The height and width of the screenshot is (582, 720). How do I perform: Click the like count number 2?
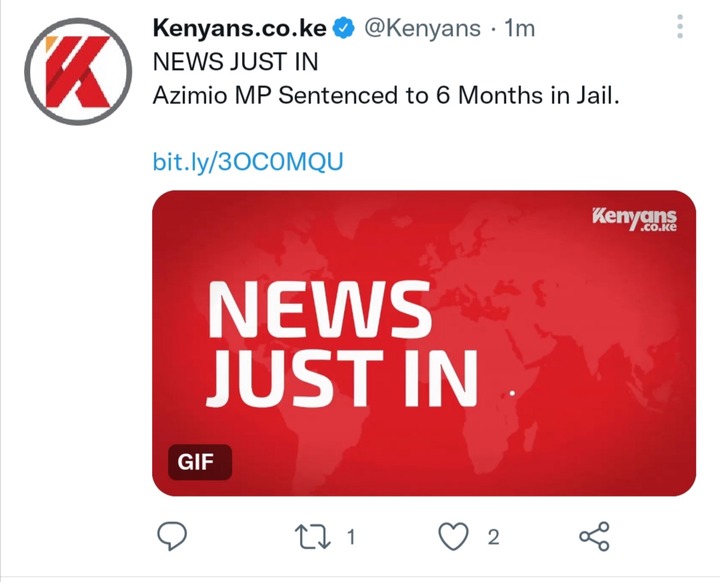(x=493, y=537)
